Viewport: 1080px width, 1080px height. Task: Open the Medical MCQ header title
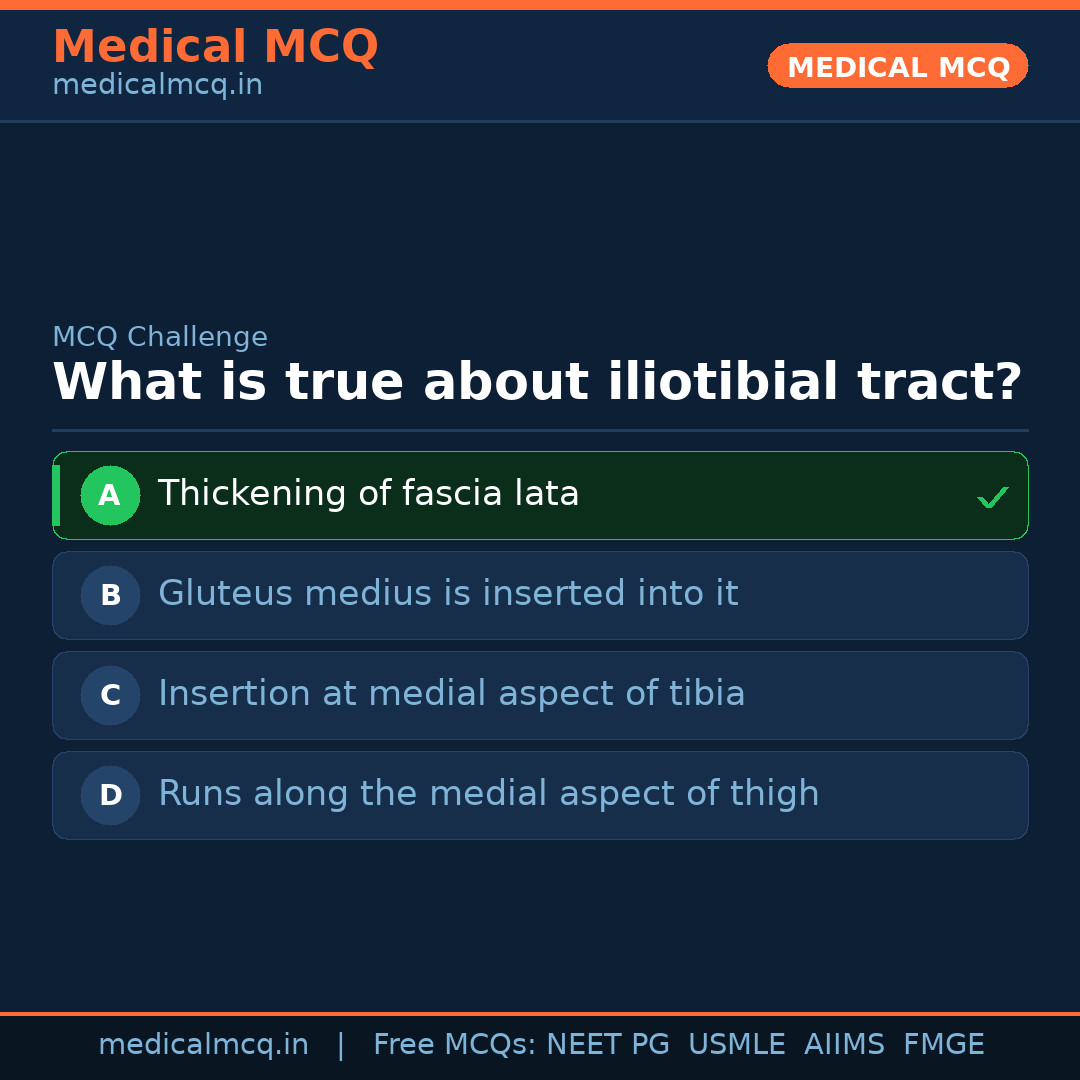pyautogui.click(x=215, y=47)
